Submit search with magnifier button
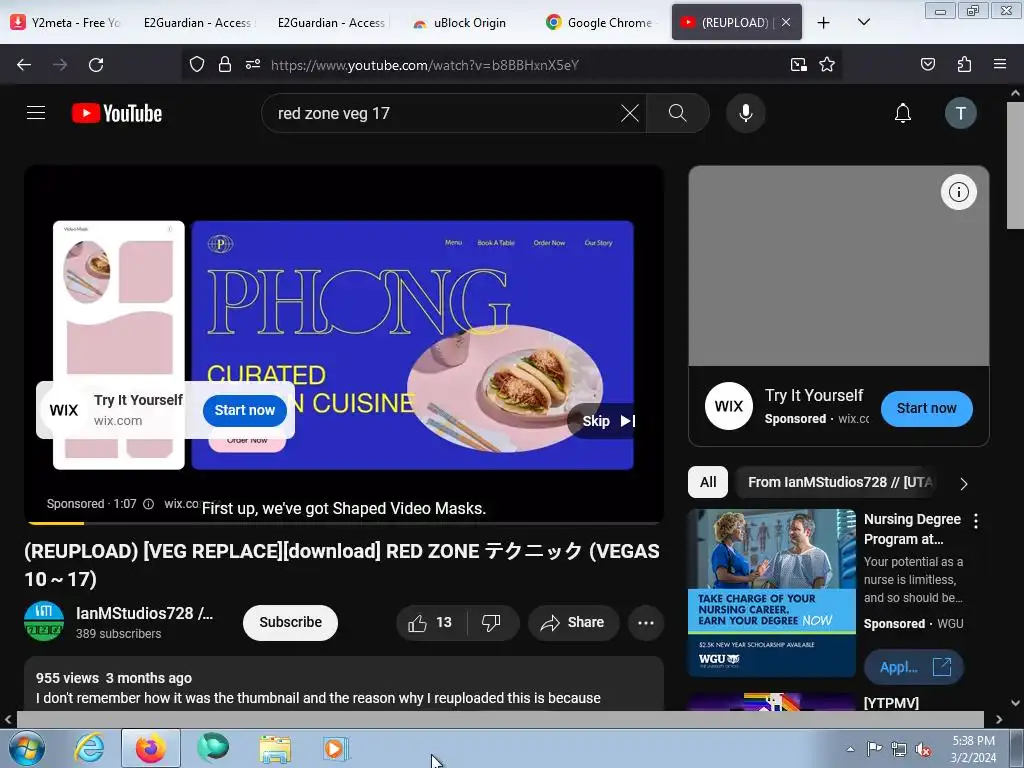This screenshot has height=768, width=1024. point(677,113)
